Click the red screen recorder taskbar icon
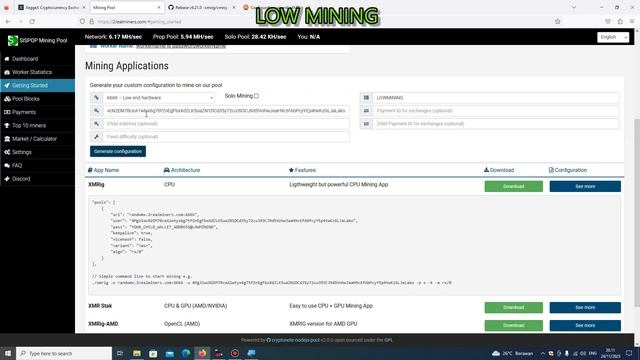This screenshot has height=360, width=640. click(235, 353)
